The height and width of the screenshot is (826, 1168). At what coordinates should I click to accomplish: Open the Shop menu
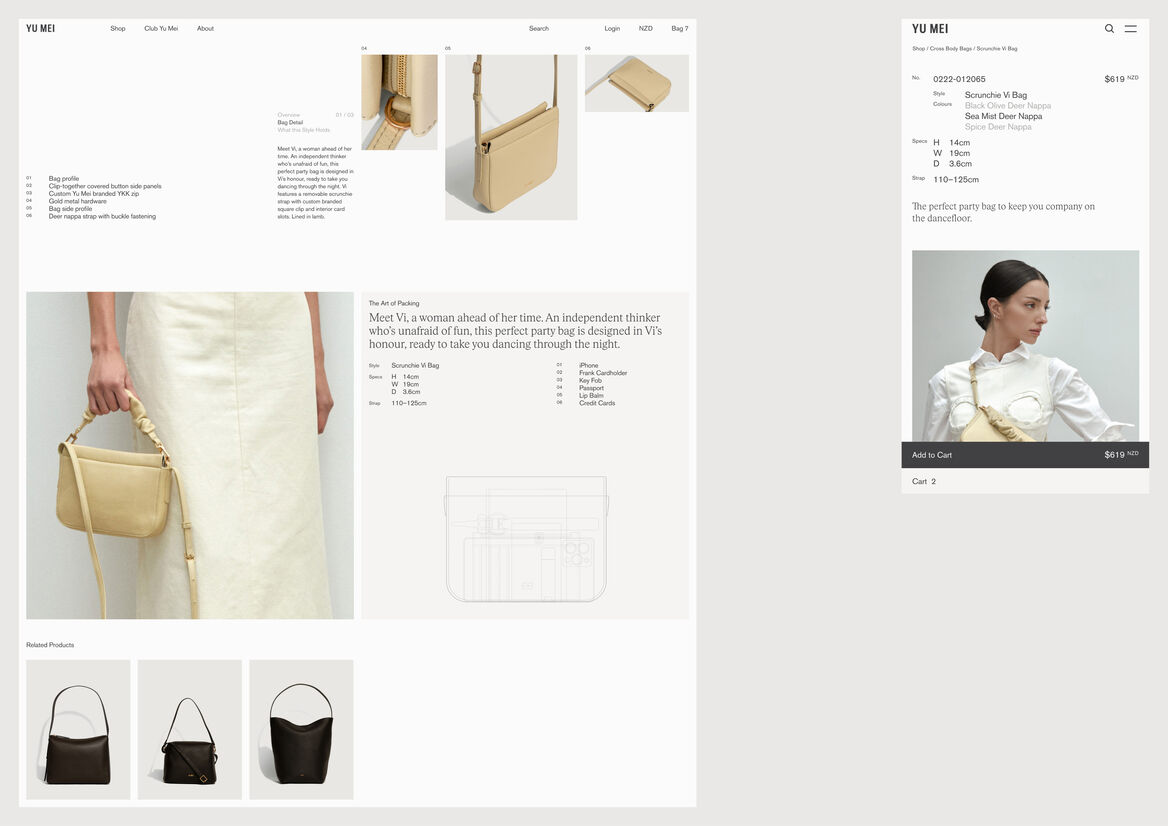coord(118,29)
